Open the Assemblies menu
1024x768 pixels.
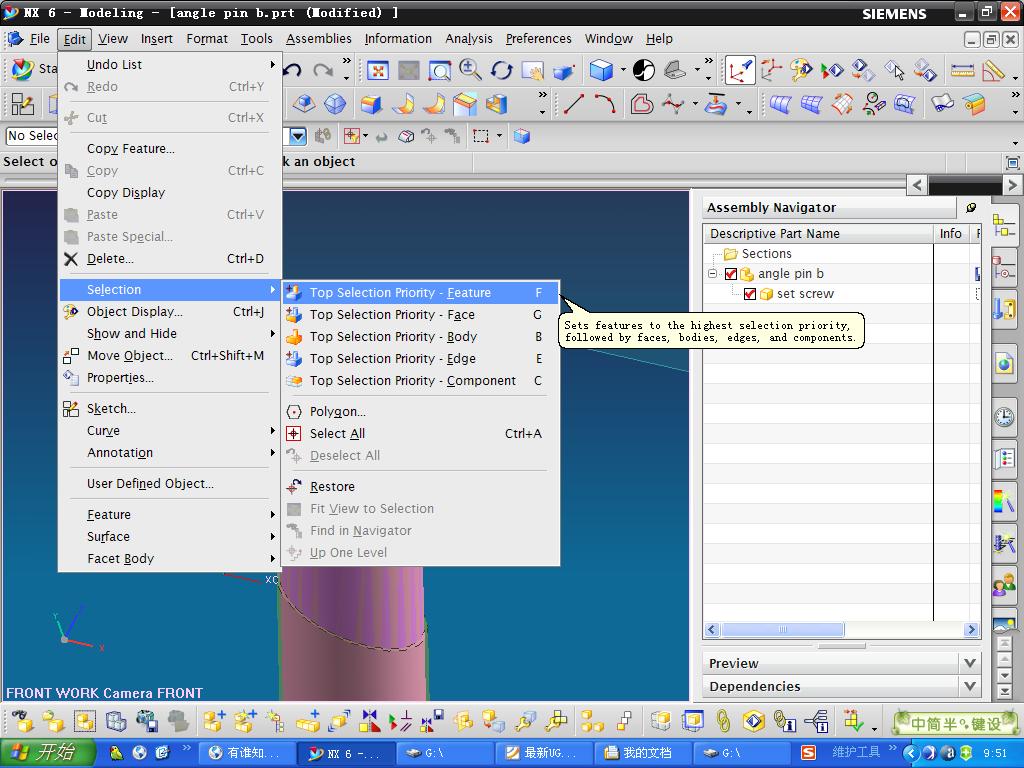pos(319,39)
